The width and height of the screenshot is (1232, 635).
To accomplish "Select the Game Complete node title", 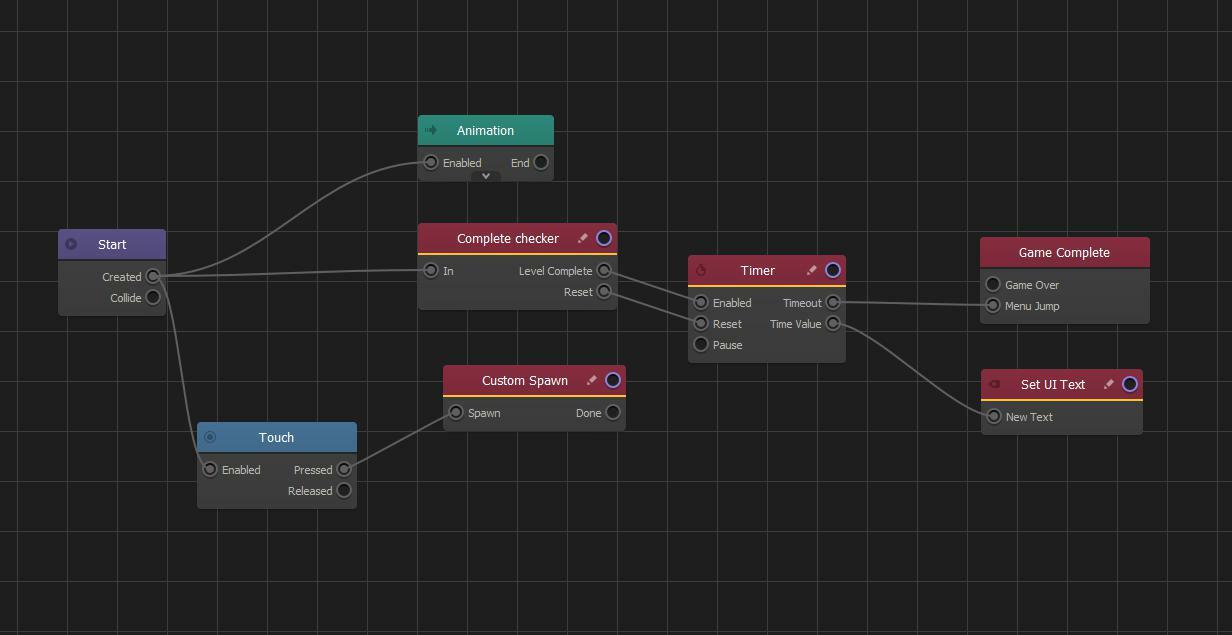I will click(x=1064, y=252).
